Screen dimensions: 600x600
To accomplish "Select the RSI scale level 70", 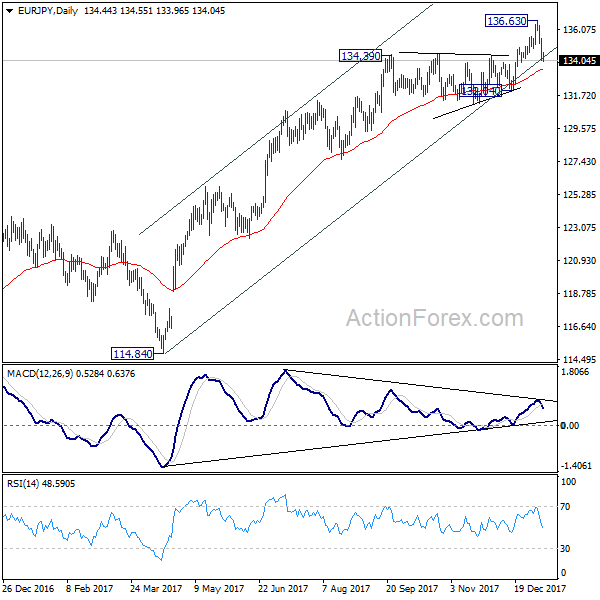I will tap(565, 507).
